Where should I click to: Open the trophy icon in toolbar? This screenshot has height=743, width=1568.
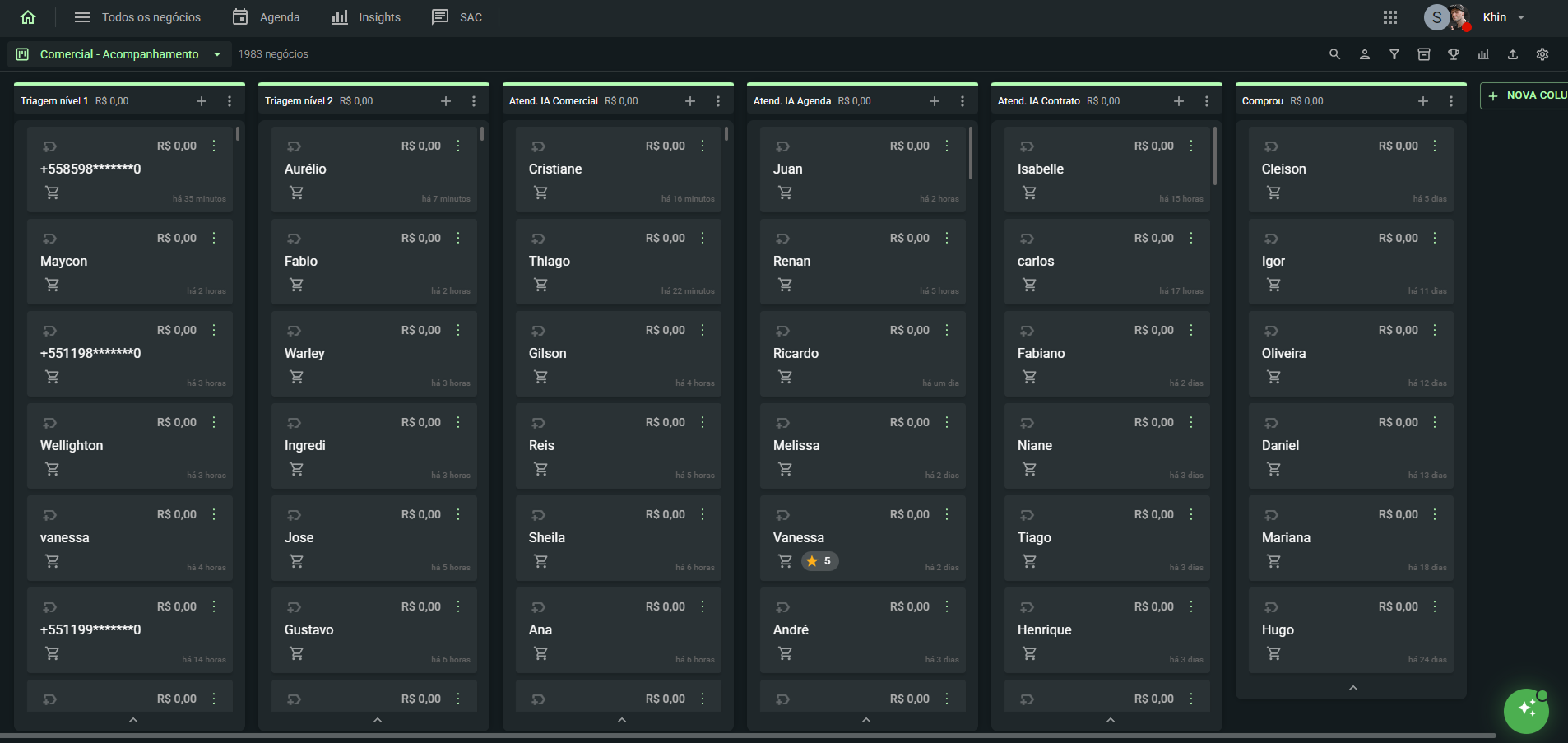click(x=1453, y=54)
